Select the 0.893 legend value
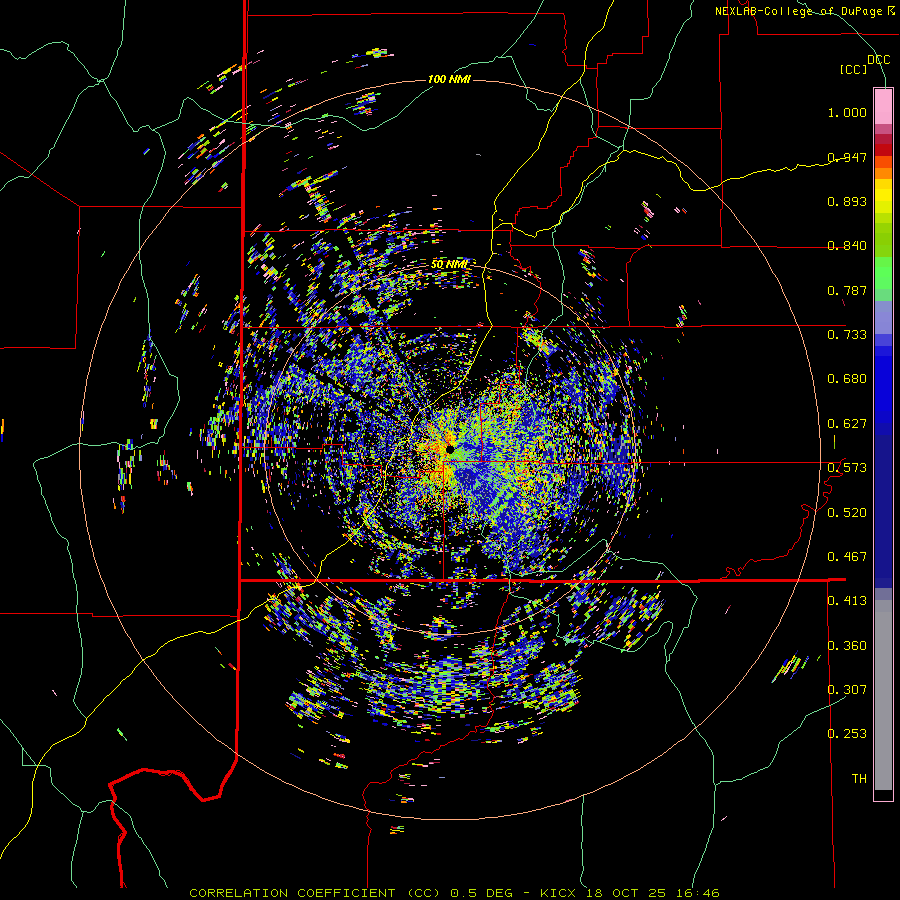900x900 pixels. pyautogui.click(x=847, y=201)
